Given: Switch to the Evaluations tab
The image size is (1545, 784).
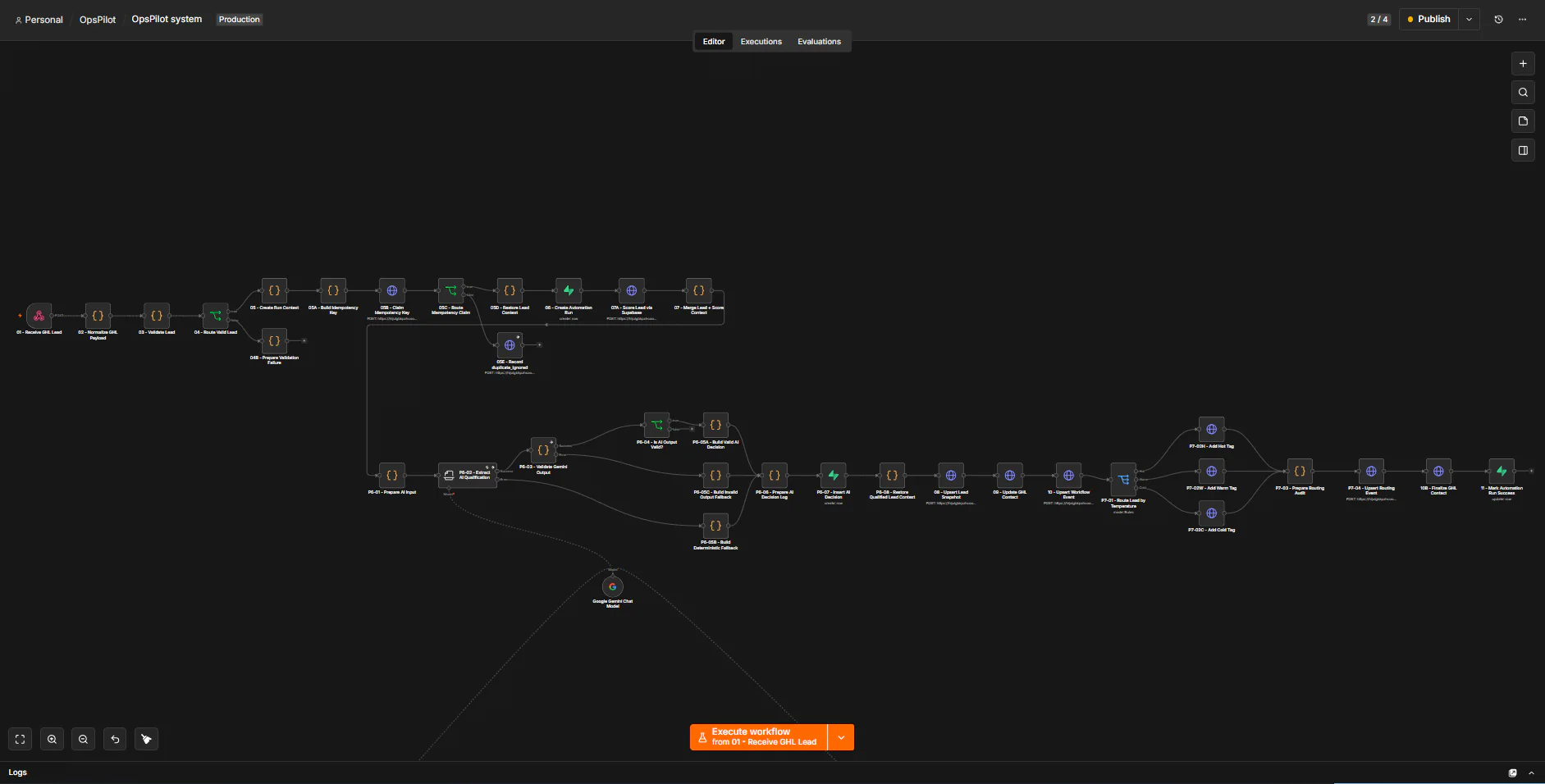Looking at the screenshot, I should tap(819, 42).
